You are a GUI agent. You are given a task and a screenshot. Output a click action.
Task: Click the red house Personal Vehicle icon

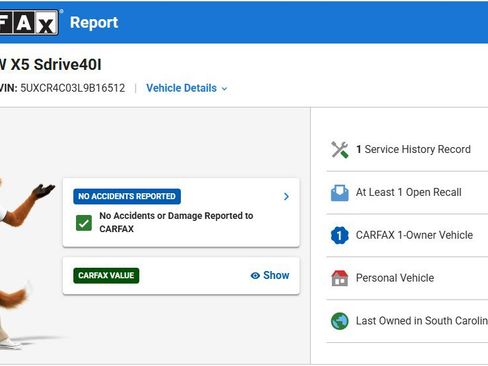pyautogui.click(x=340, y=278)
